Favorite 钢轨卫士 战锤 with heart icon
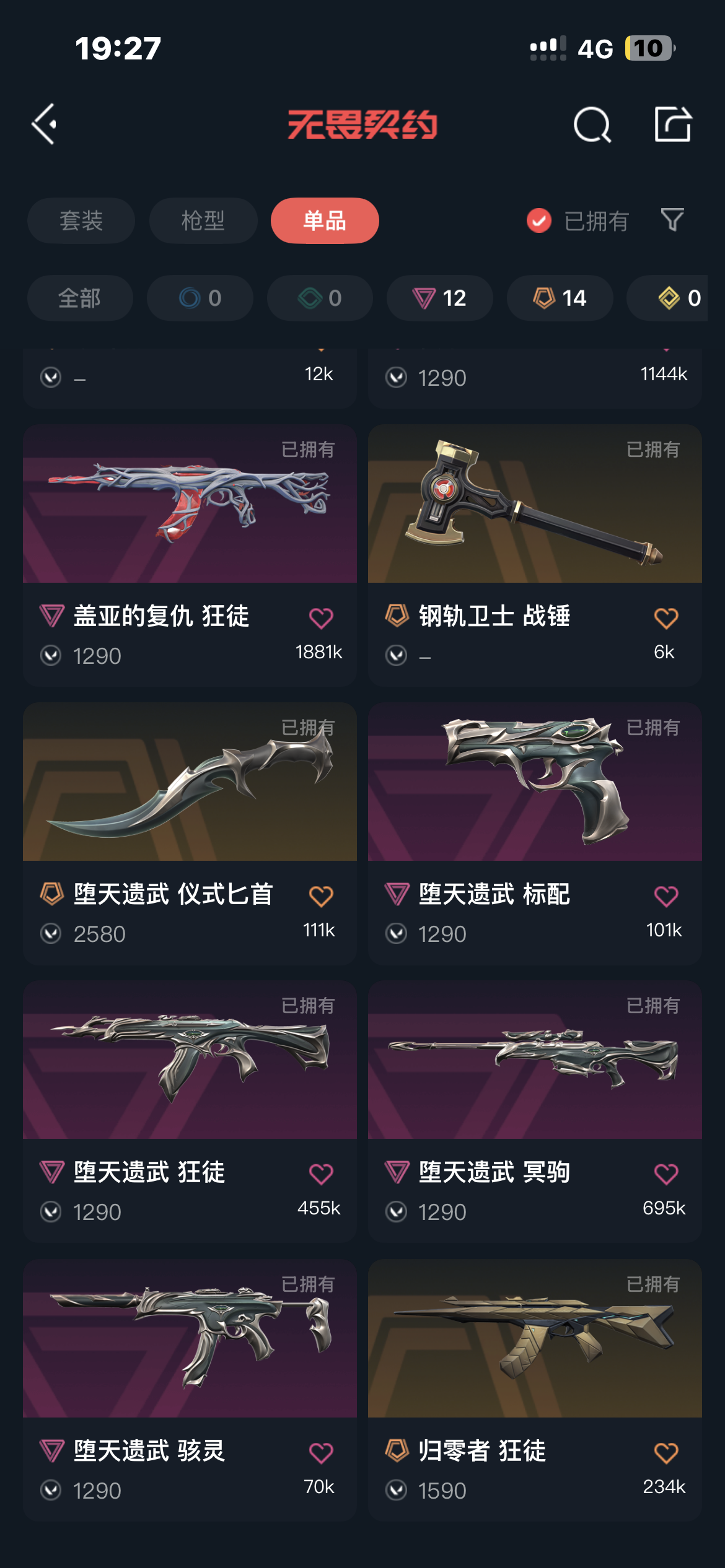 (x=666, y=617)
